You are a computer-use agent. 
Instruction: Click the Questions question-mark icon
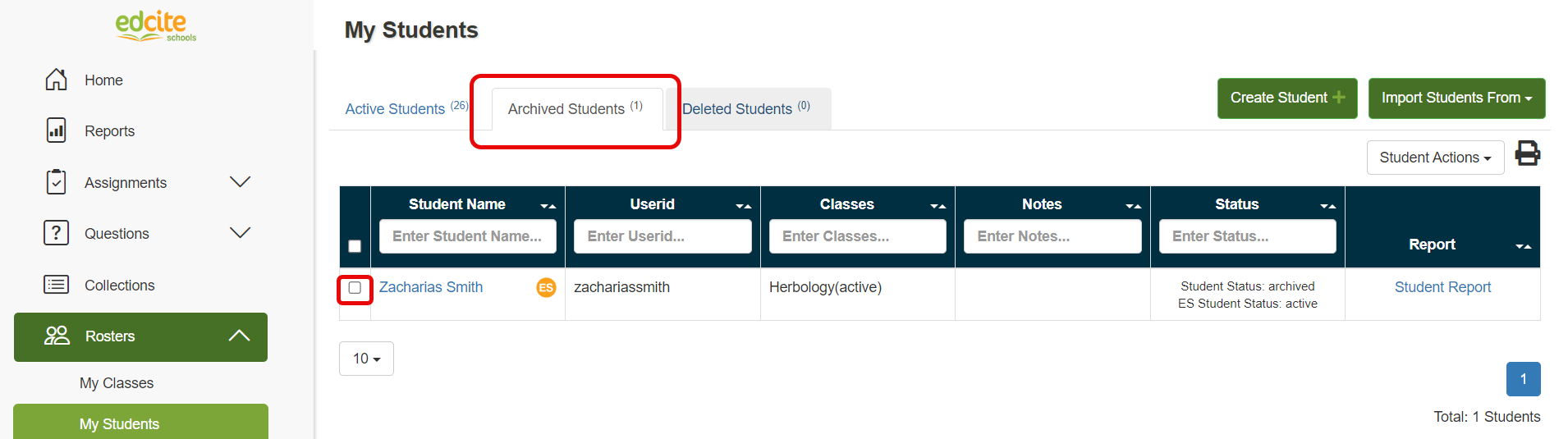click(x=56, y=233)
